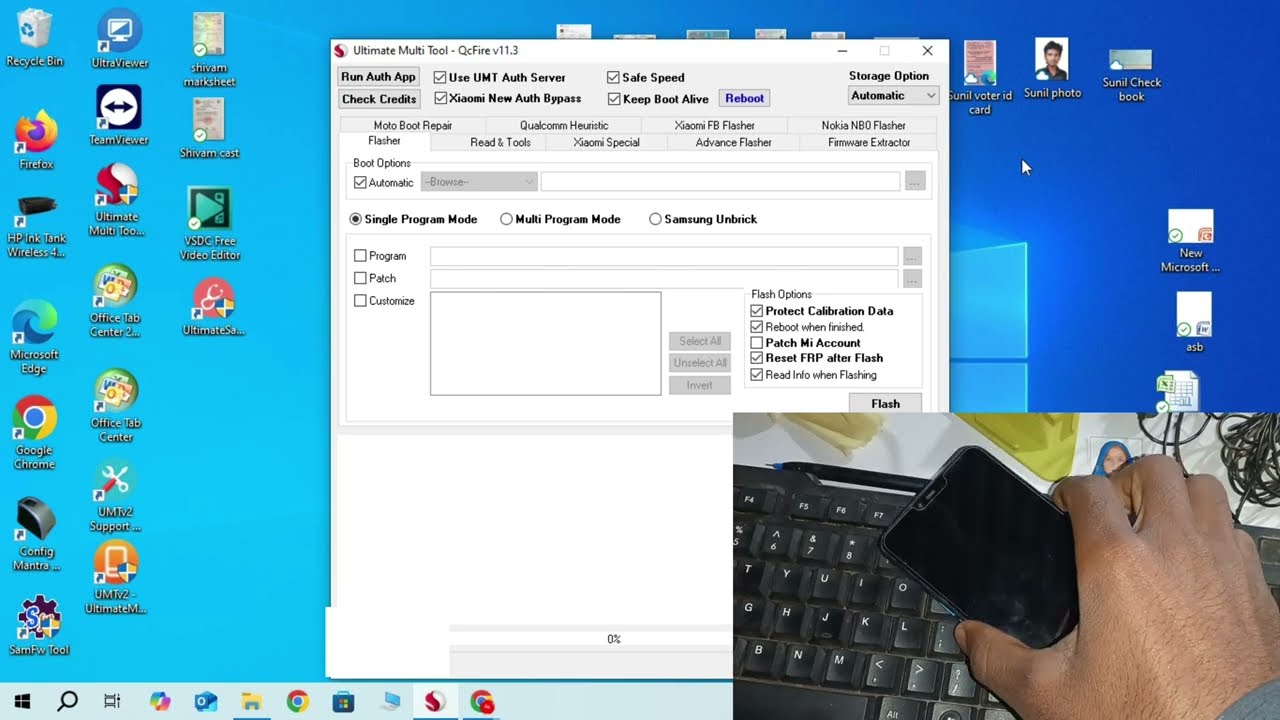
Task: Open the Recycle Bin desktop icon
Action: coord(34,38)
